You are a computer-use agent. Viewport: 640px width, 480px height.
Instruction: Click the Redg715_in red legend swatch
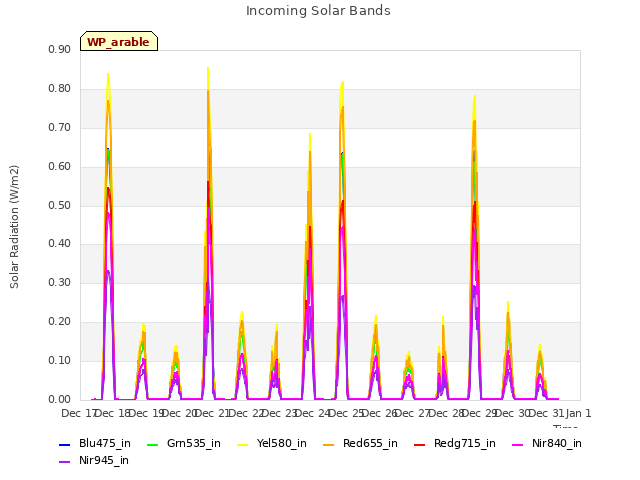tap(420, 444)
